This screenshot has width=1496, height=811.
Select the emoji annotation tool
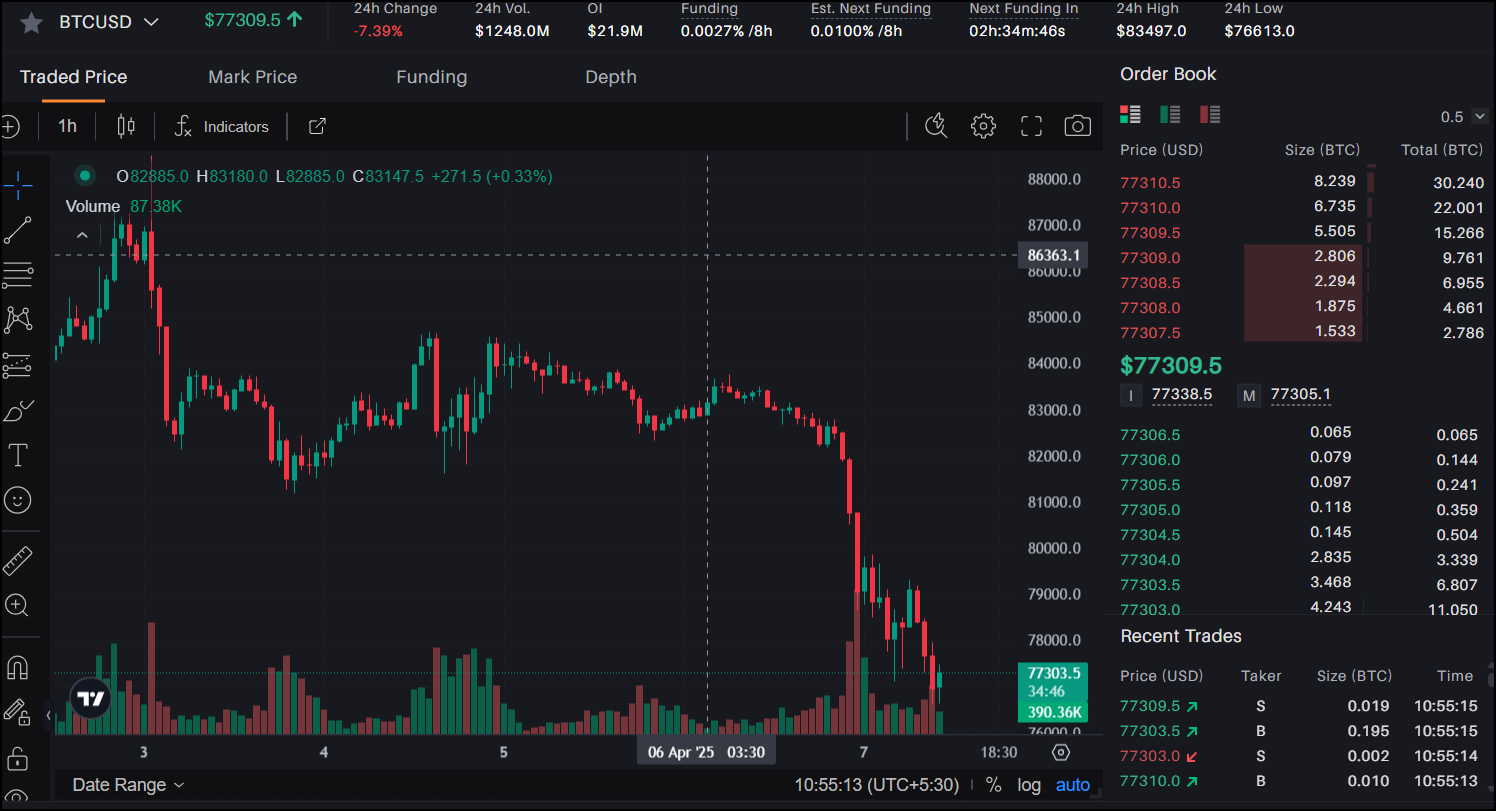[x=19, y=500]
